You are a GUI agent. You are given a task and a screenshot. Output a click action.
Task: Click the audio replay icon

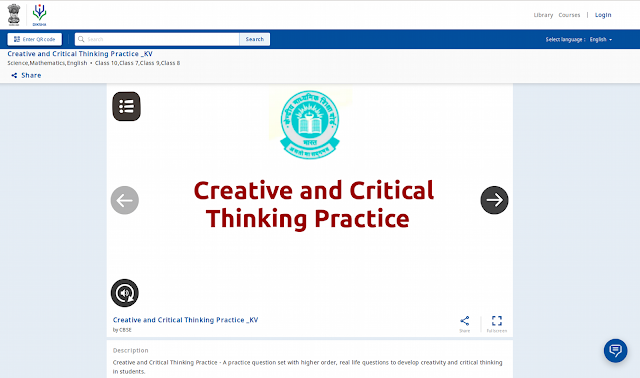coord(125,293)
